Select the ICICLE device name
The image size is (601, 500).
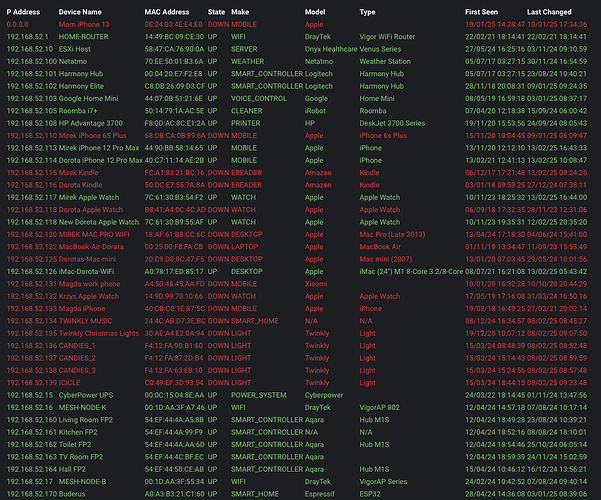click(69, 383)
